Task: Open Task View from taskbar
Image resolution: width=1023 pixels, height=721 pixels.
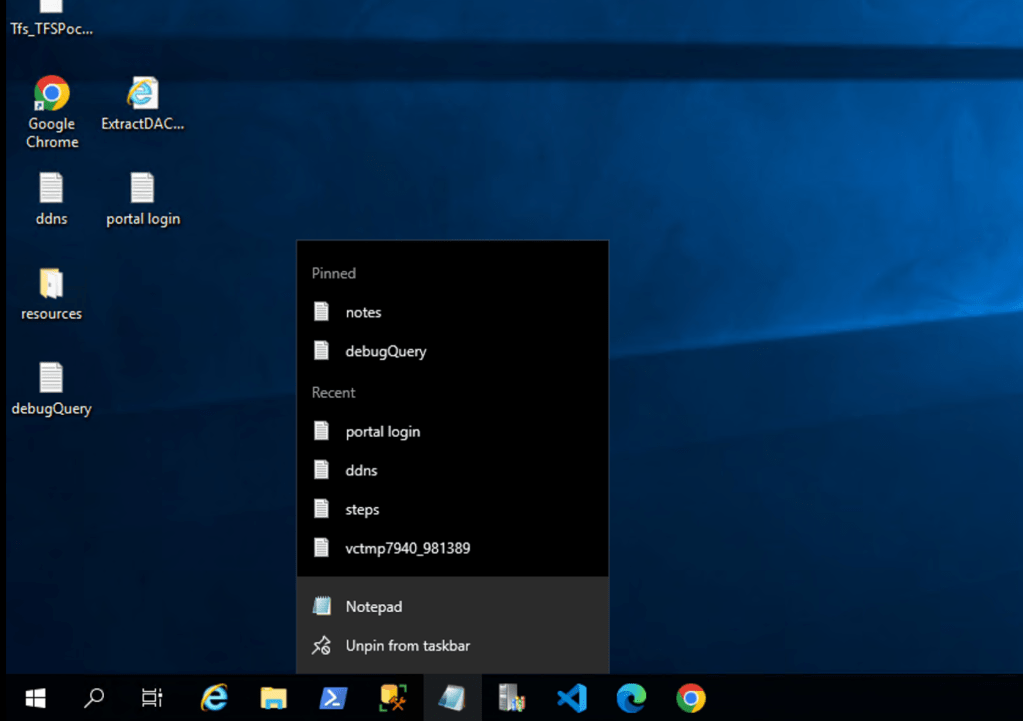Action: (152, 698)
